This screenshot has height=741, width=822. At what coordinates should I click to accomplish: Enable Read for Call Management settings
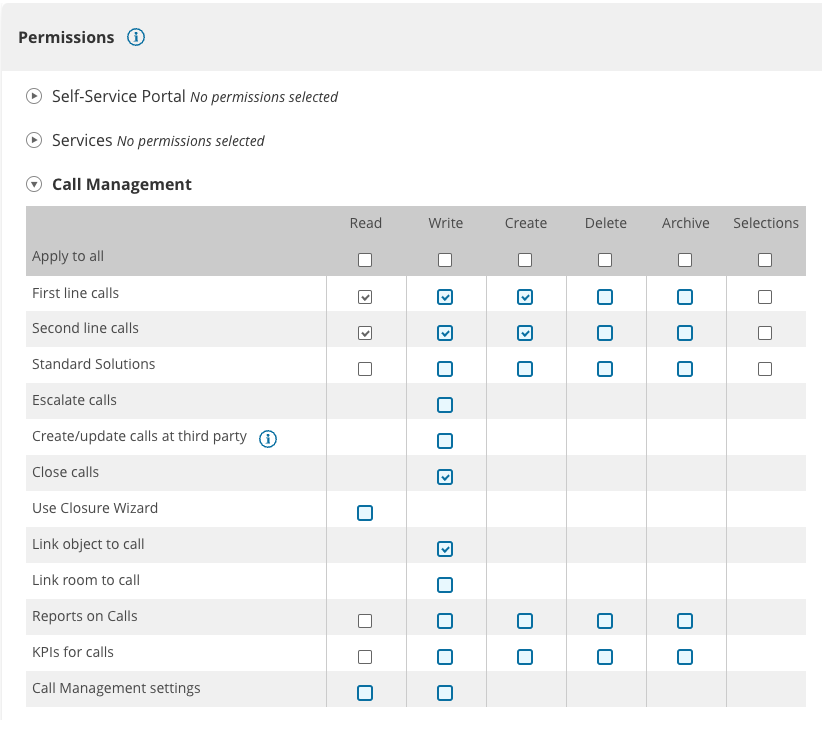click(365, 693)
